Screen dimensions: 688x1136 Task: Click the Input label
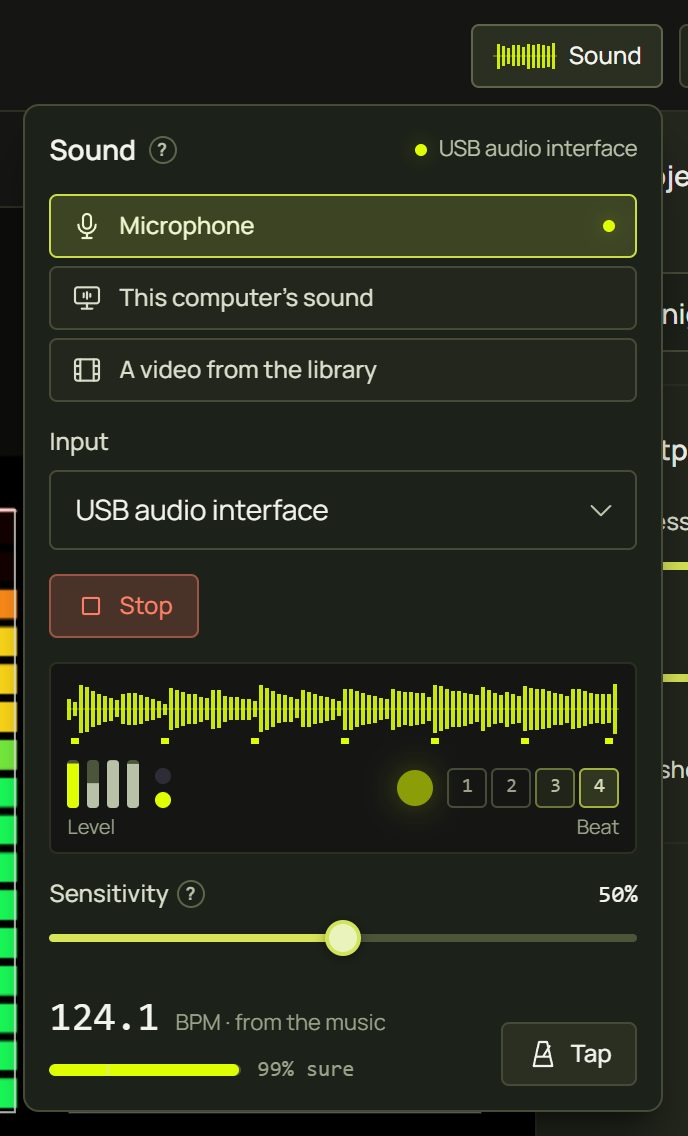79,442
